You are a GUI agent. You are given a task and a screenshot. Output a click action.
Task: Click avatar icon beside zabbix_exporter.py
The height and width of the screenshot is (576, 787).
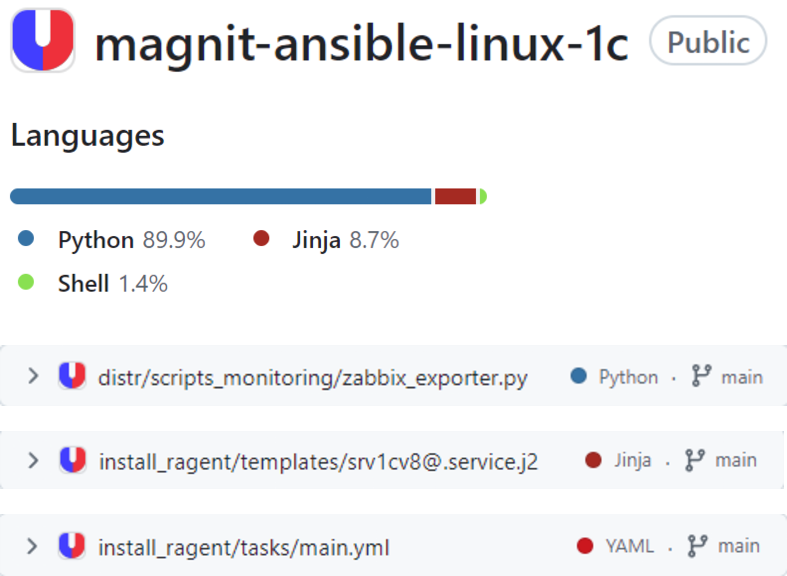[x=72, y=375]
